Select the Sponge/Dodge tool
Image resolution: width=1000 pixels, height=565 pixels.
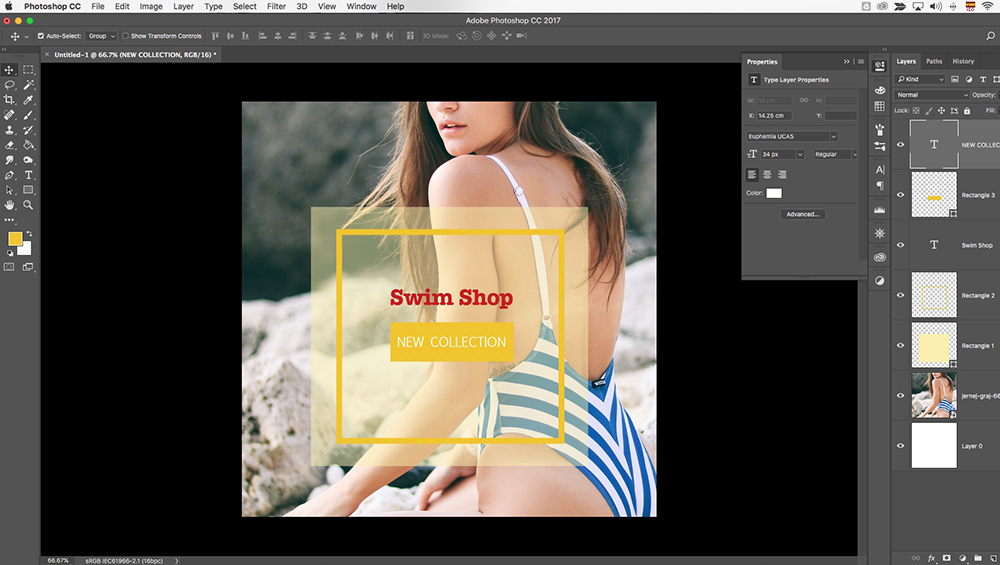tap(29, 160)
